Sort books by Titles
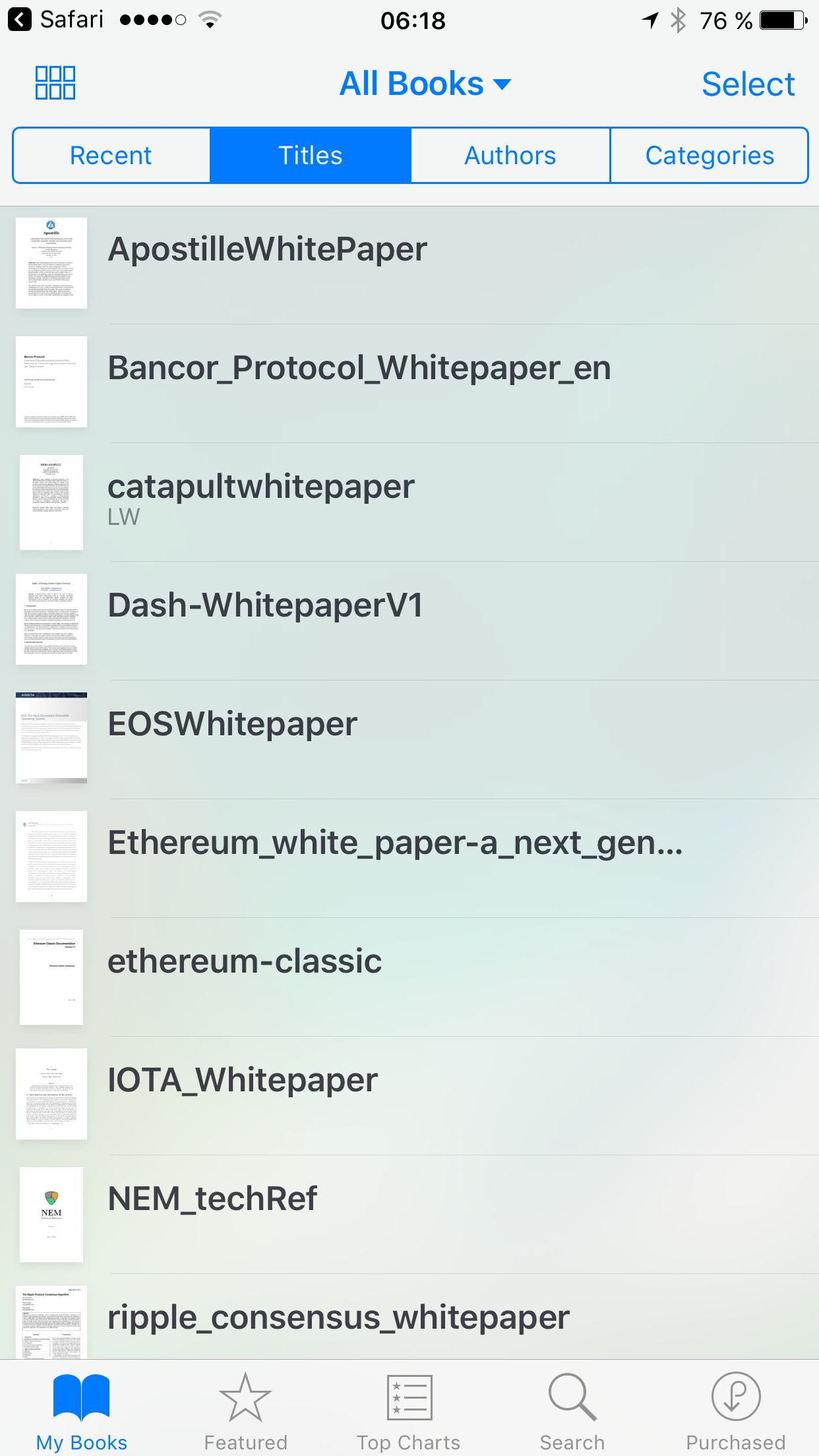 (311, 156)
